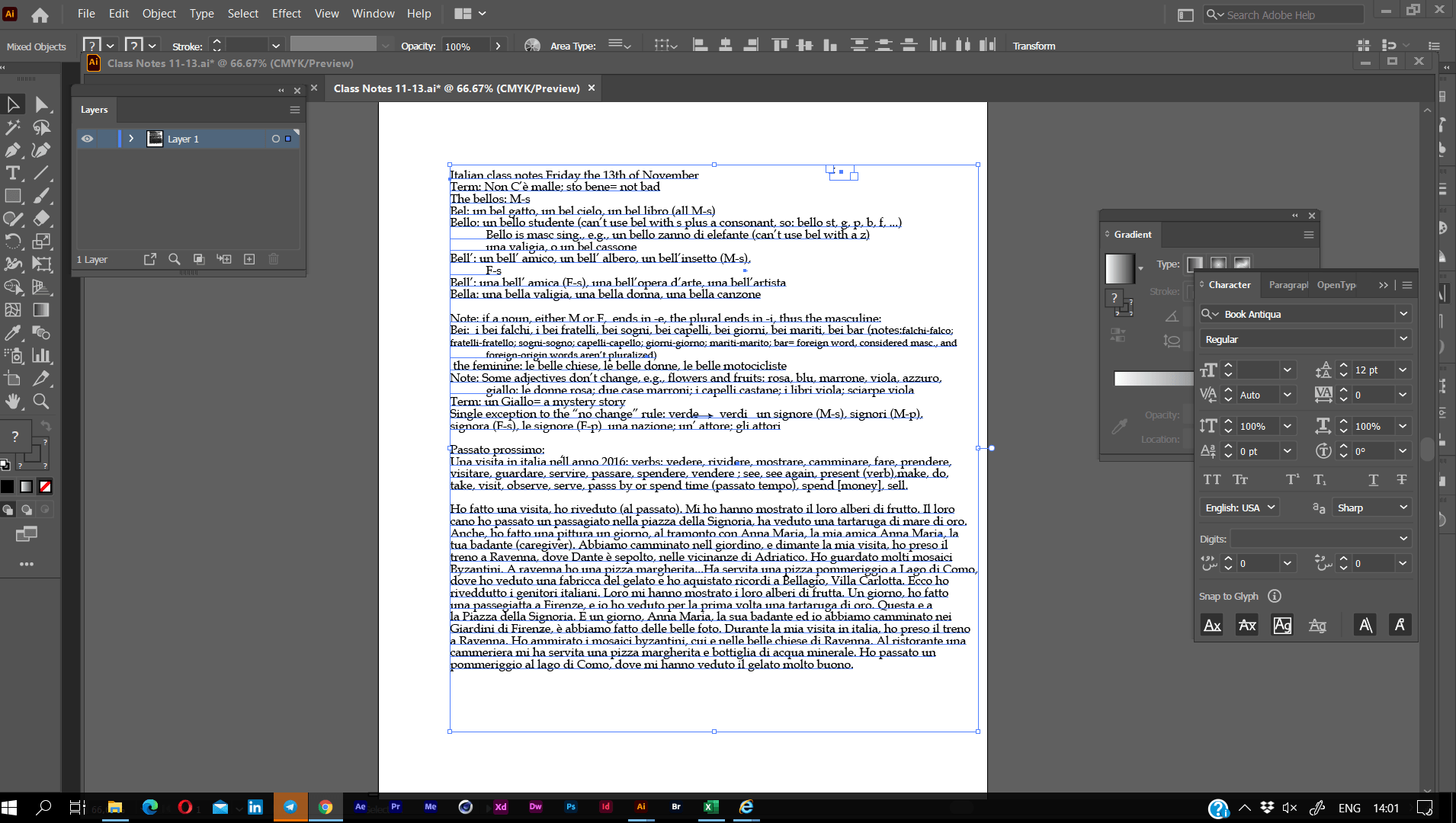Hide Layer 1 with the eye toggle
This screenshot has width=1456, height=823.
pos(87,138)
